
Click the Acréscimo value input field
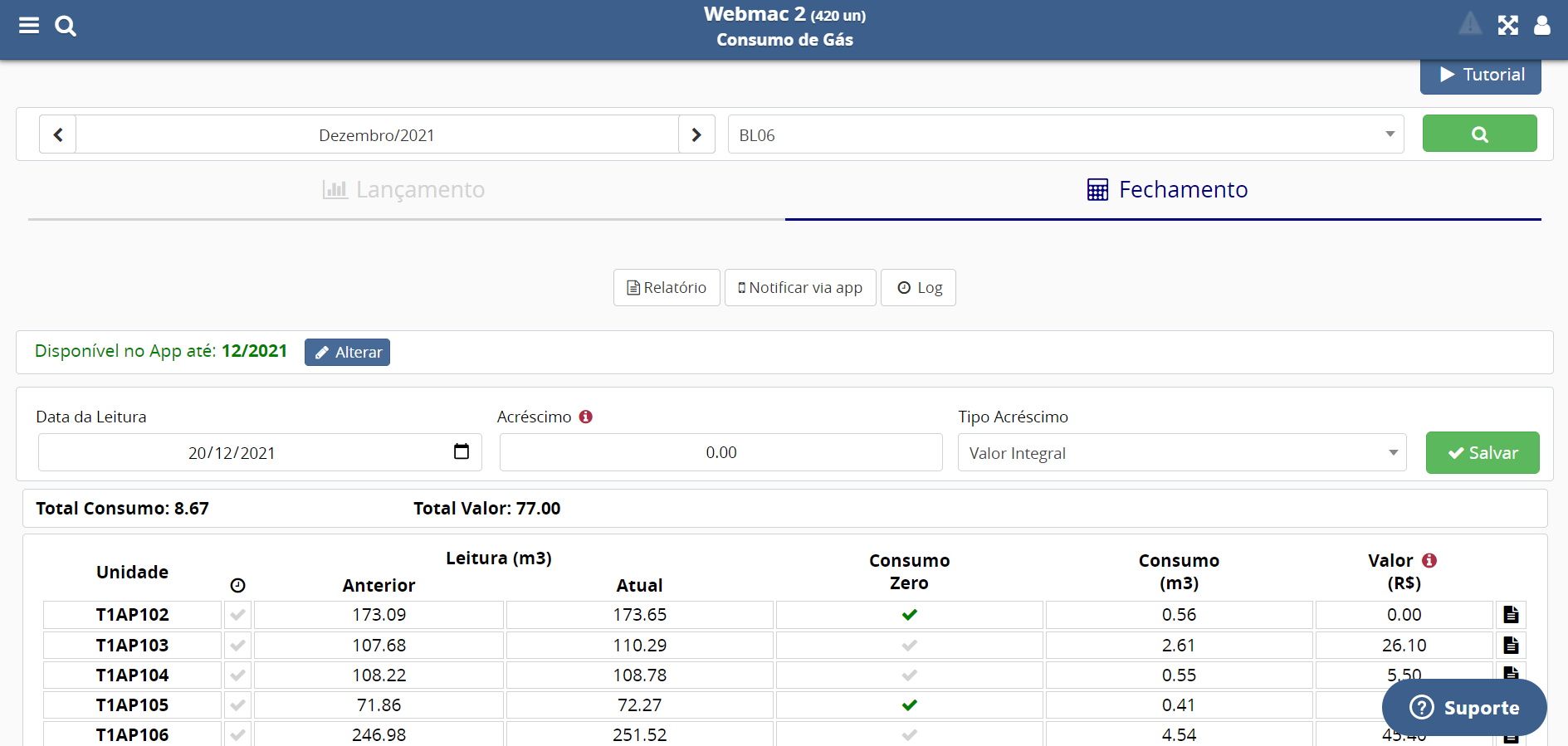click(x=720, y=453)
